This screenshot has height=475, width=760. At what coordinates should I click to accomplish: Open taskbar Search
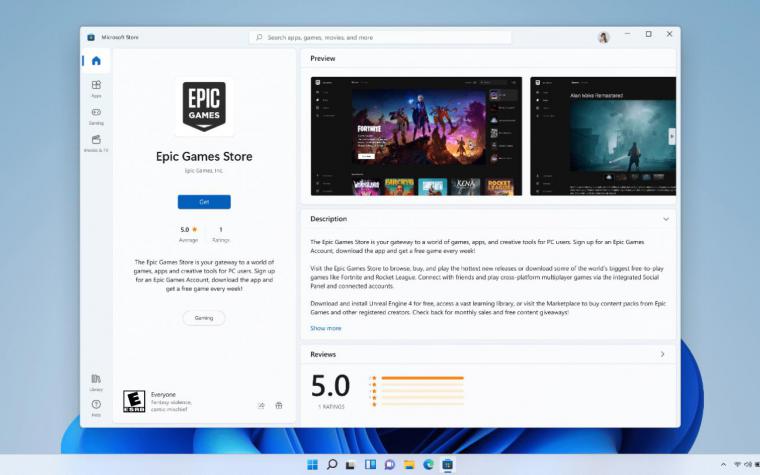(x=332, y=465)
